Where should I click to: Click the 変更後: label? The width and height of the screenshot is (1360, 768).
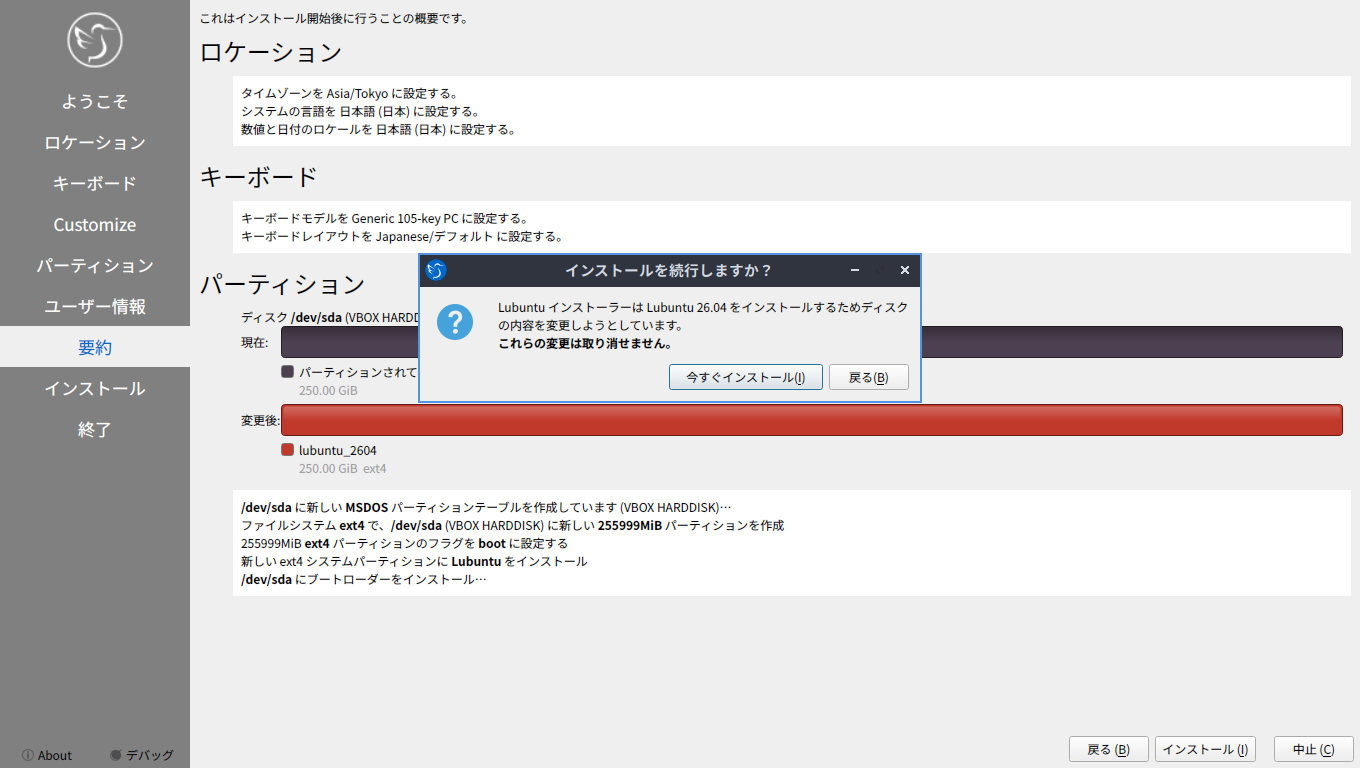[x=260, y=420]
